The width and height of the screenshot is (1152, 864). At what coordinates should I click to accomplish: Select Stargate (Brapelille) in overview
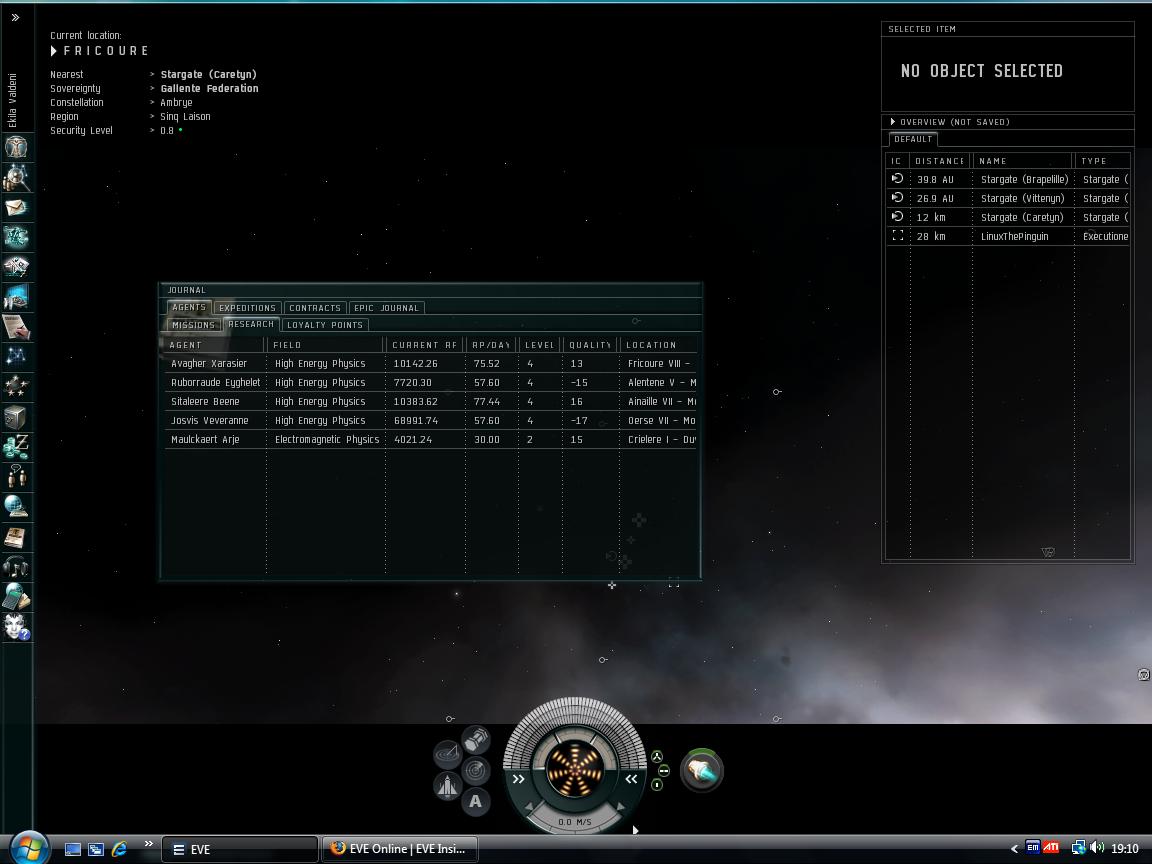1008,179
